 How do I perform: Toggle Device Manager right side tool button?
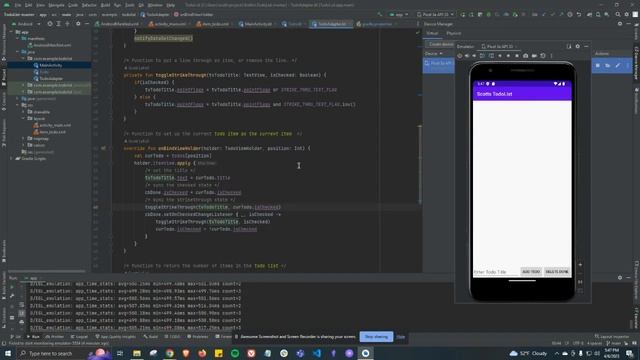click(636, 63)
